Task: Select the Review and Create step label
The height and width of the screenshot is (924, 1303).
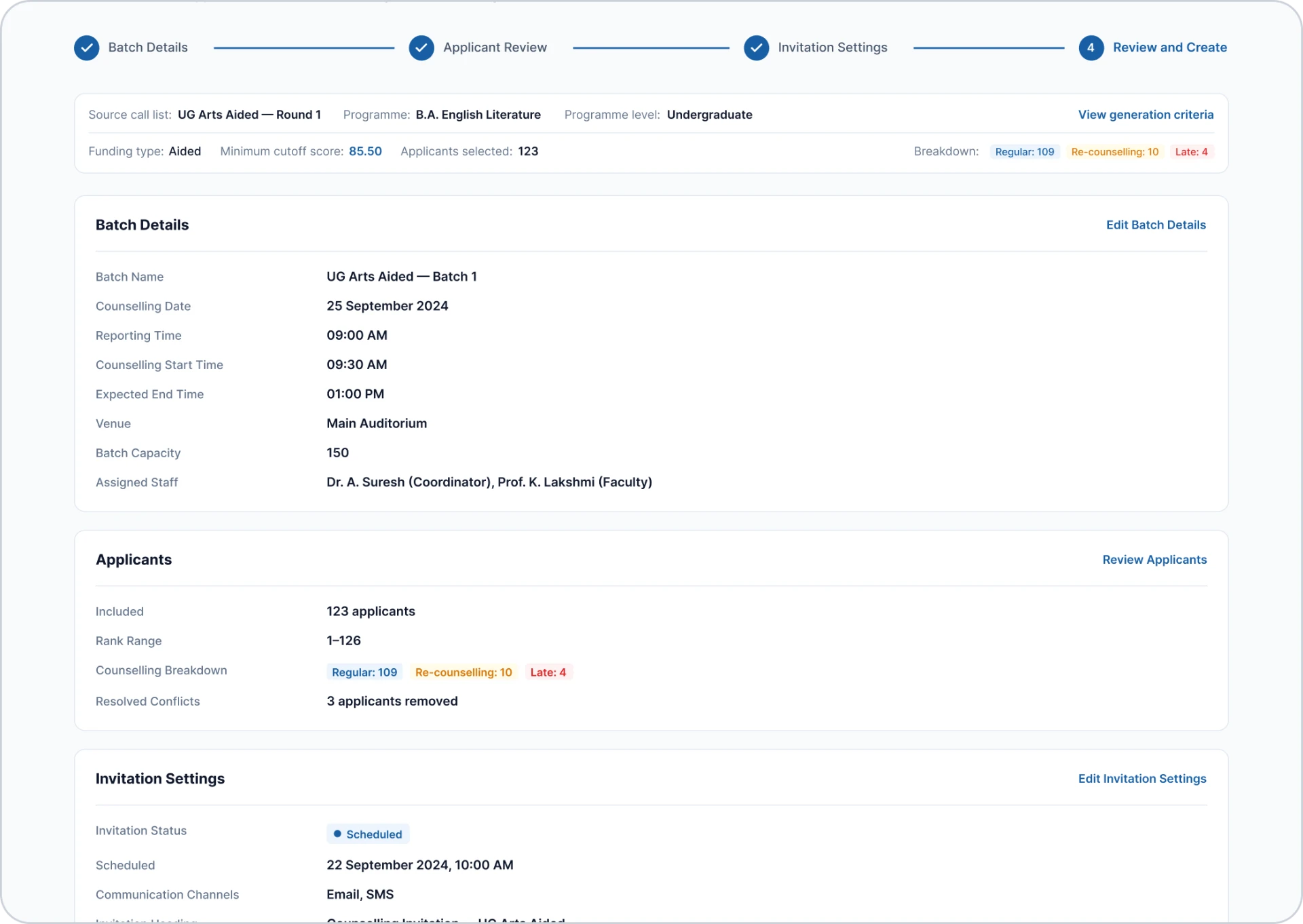Action: [1170, 47]
